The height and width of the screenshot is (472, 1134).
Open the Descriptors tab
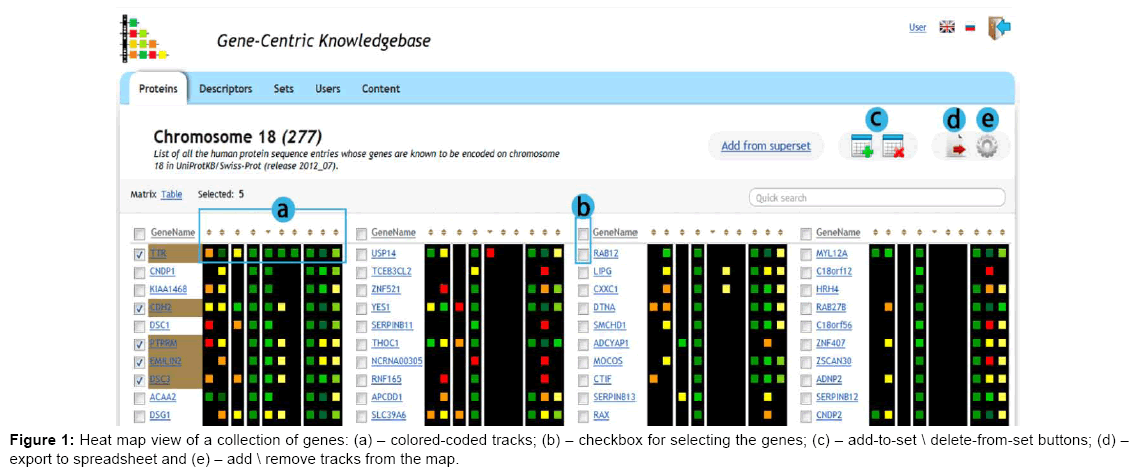point(225,89)
